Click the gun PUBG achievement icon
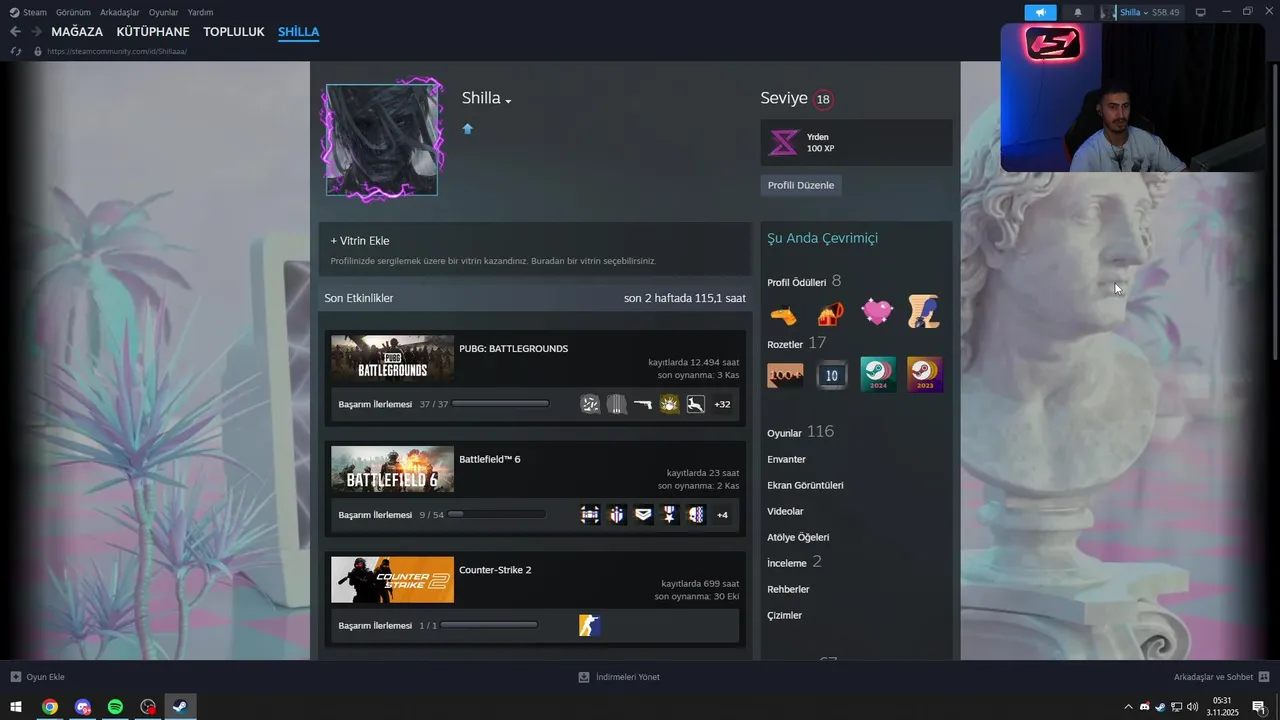1280x720 pixels. coord(643,404)
